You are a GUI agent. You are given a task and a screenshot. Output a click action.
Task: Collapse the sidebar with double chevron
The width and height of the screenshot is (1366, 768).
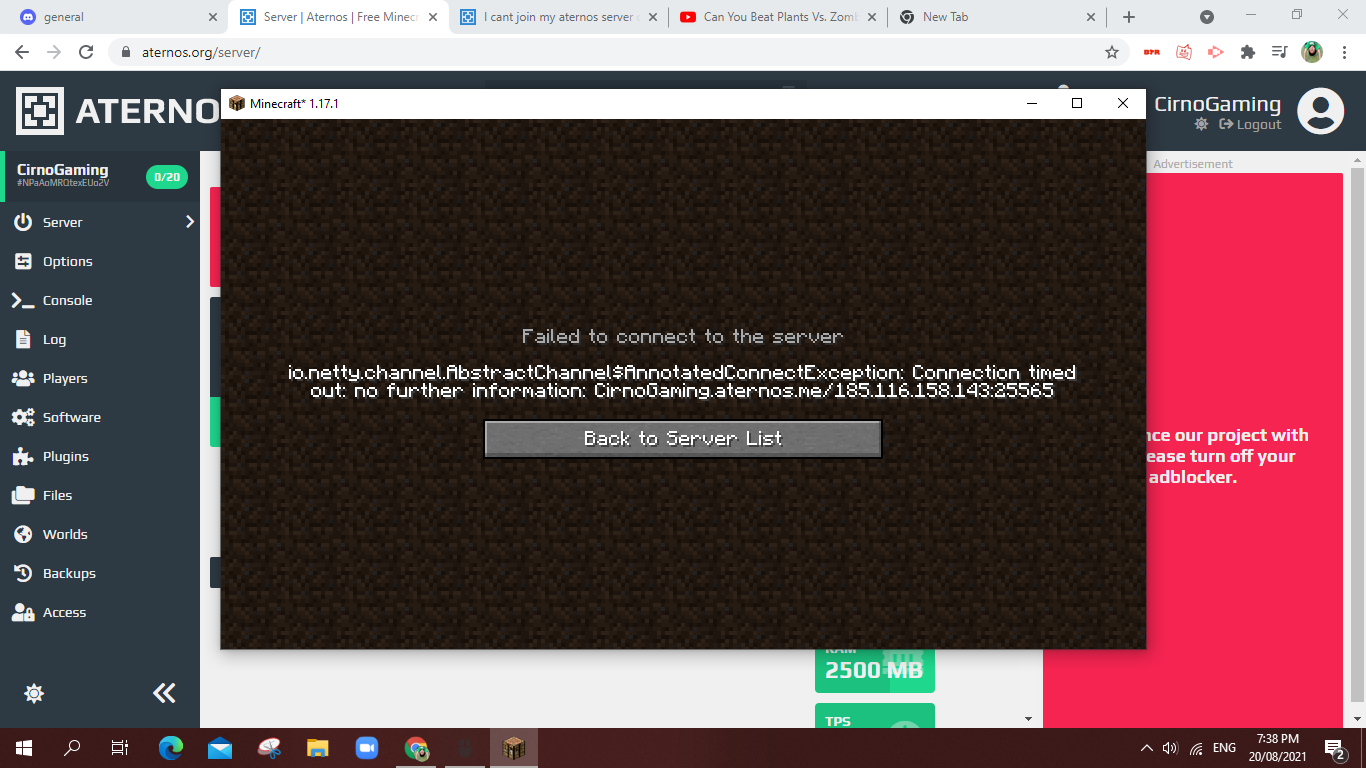(x=164, y=693)
